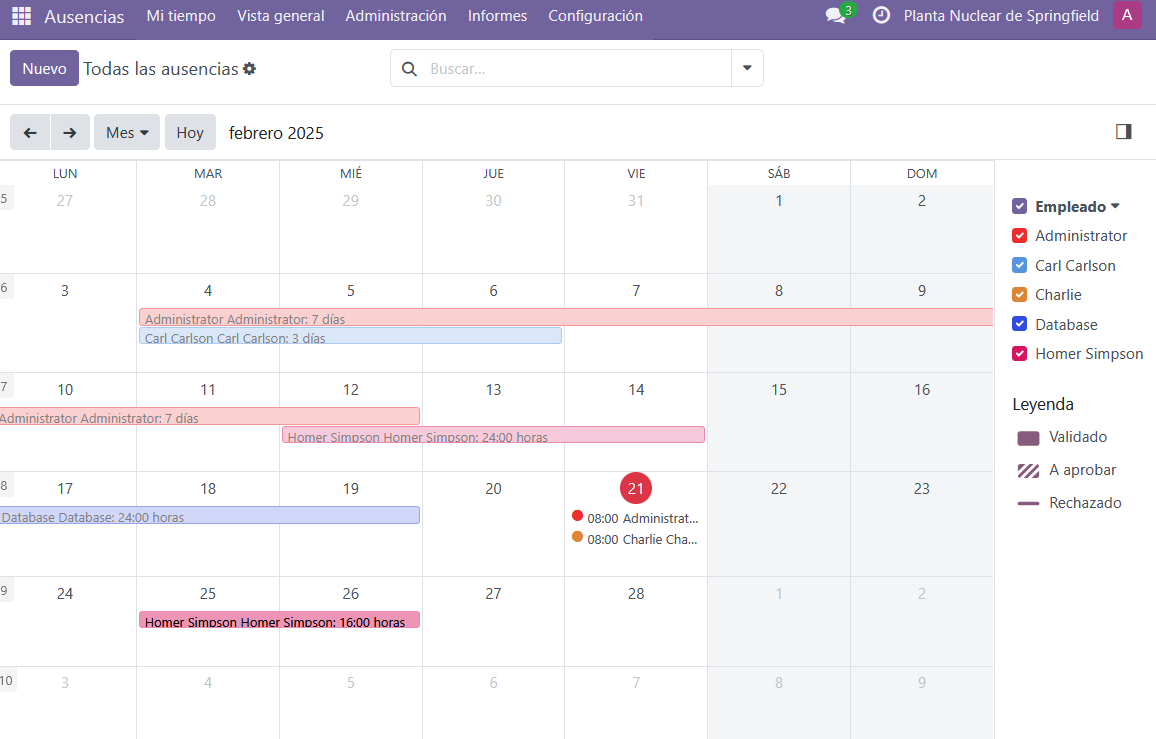The height and width of the screenshot is (739, 1156).
Task: Open the Configuración menu
Action: pyautogui.click(x=595, y=16)
